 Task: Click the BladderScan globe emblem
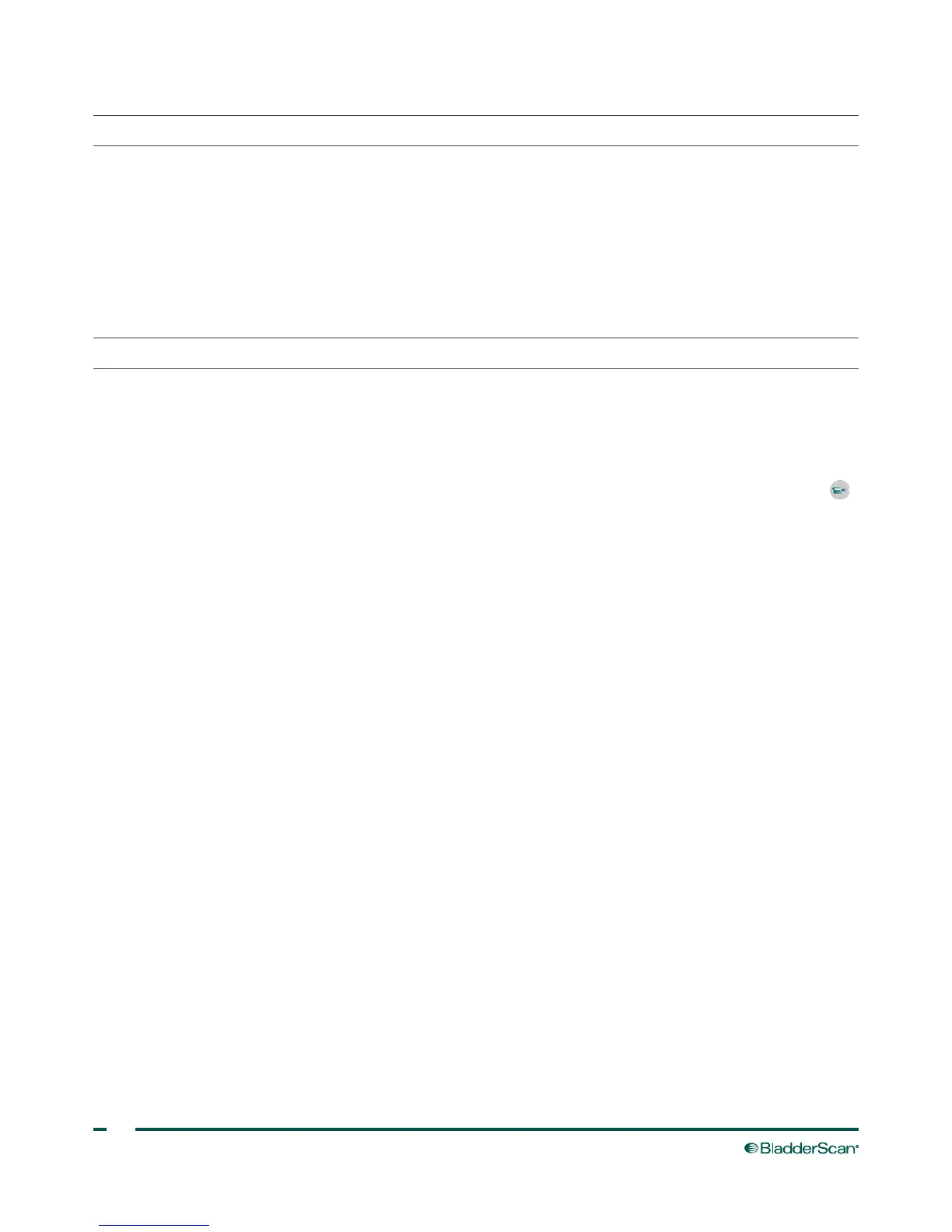751,1149
